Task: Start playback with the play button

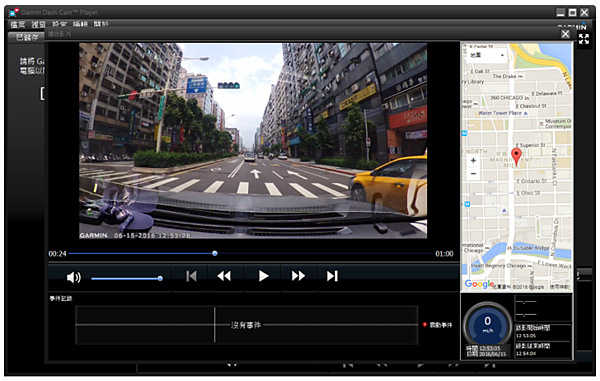Action: click(x=263, y=276)
